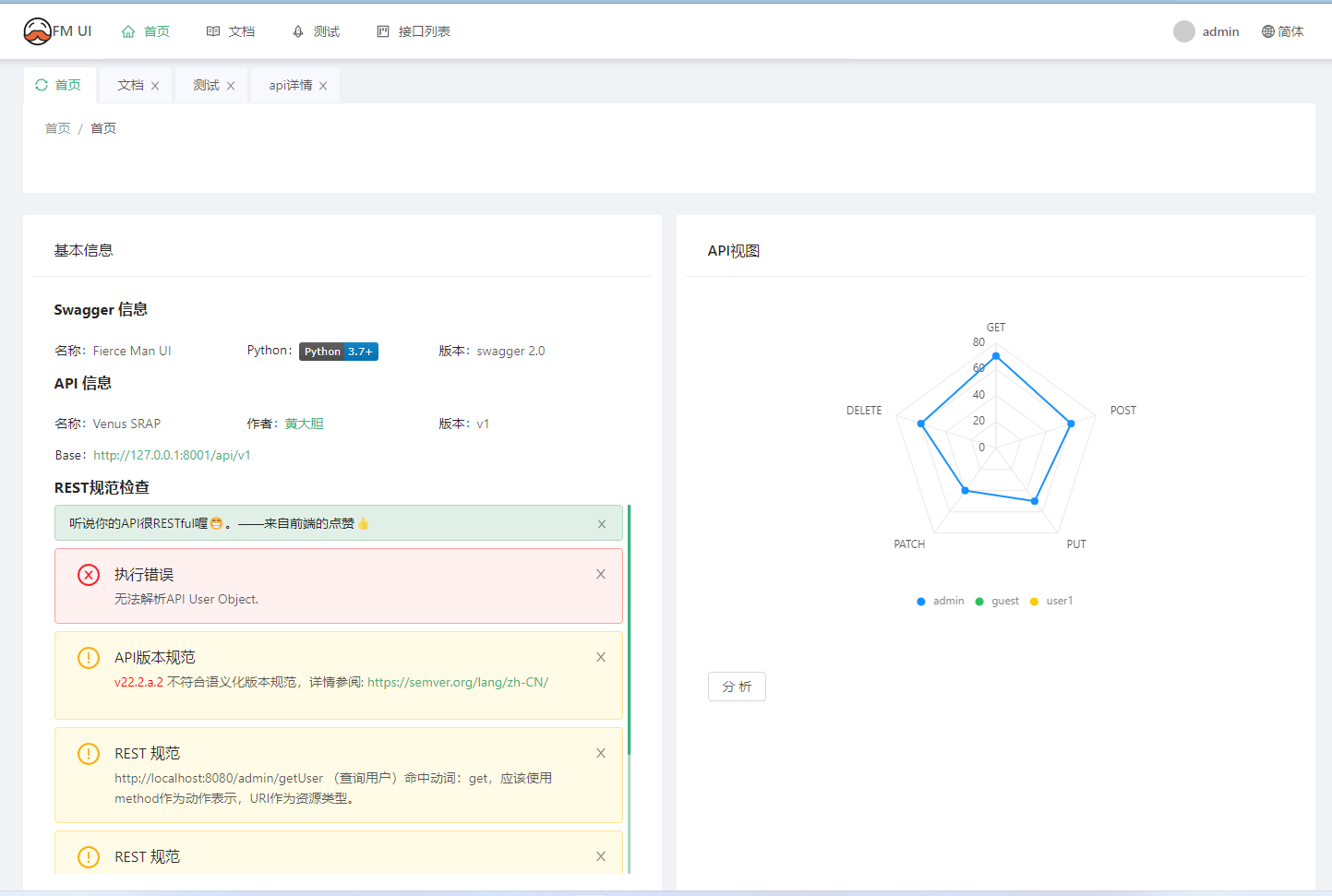The height and width of the screenshot is (896, 1332).
Task: Open the 接口列表 menu item
Action: pos(414,31)
